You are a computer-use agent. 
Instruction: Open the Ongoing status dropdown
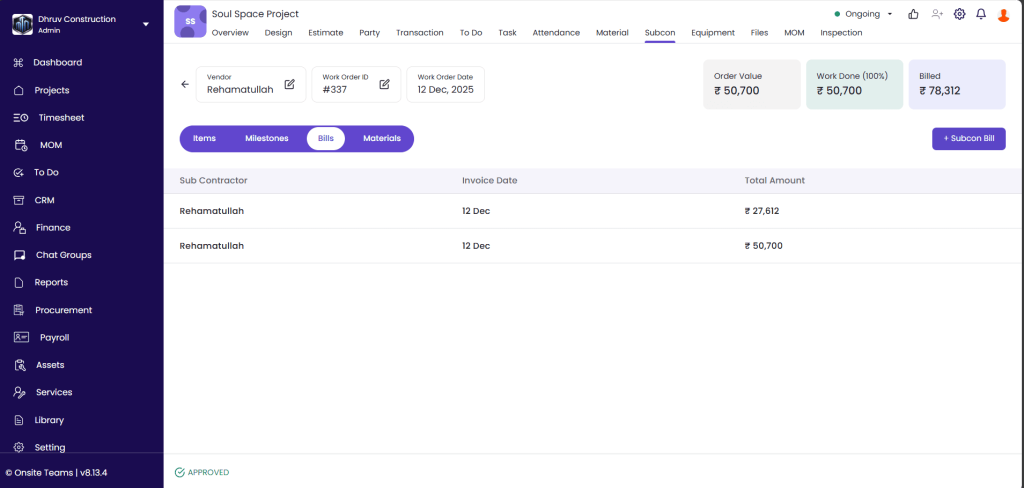pos(863,14)
